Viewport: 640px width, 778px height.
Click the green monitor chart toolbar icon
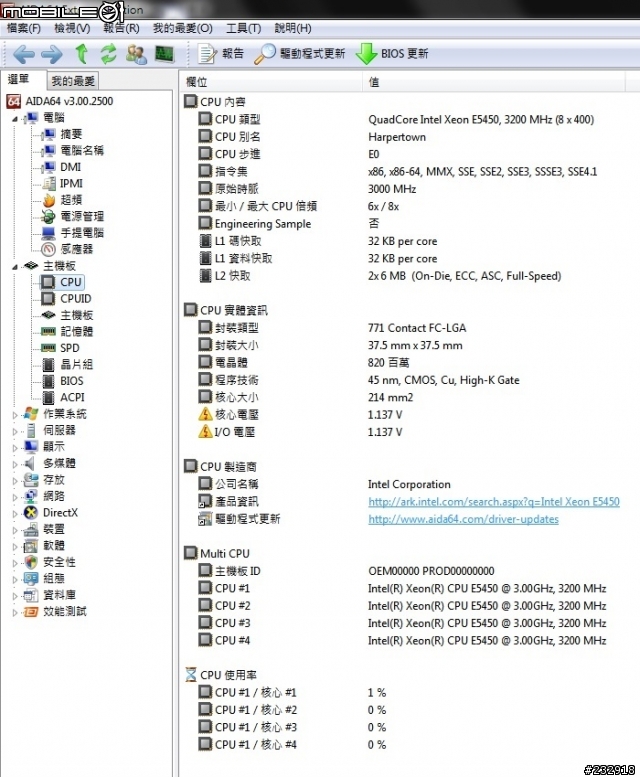click(x=164, y=54)
